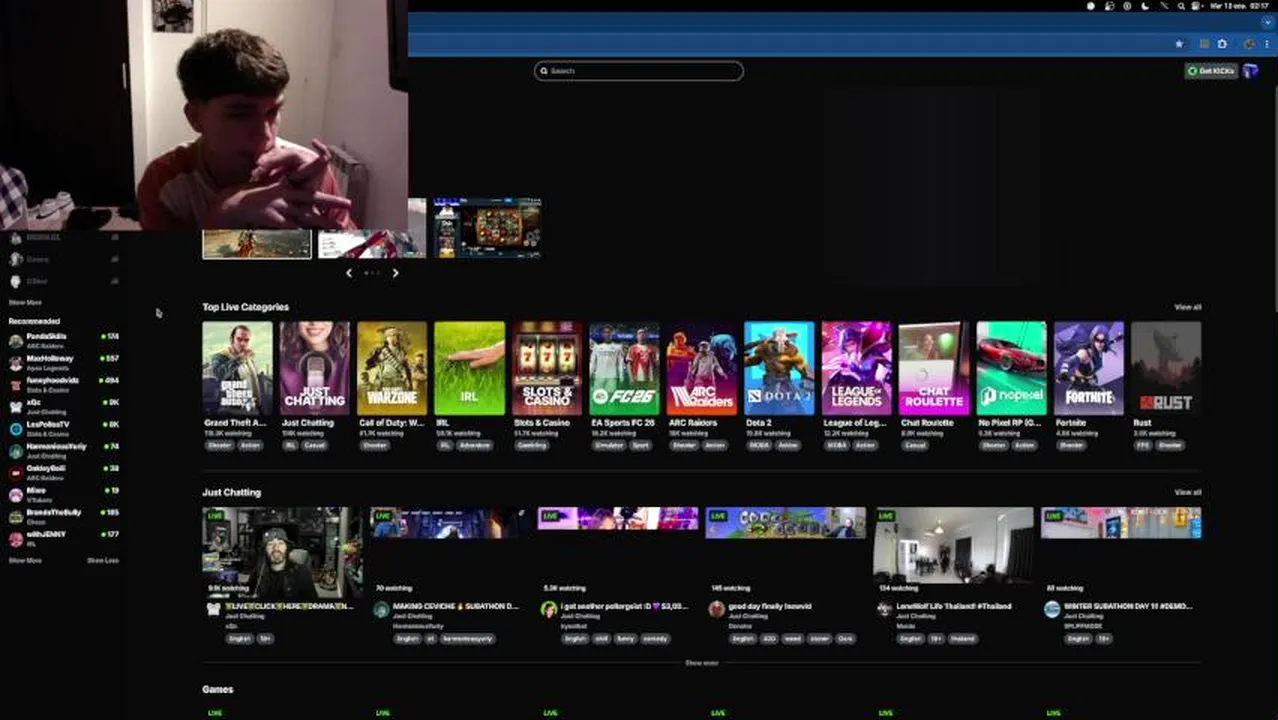Open the No Pixel RP category cover
The width and height of the screenshot is (1278, 720).
pos(1011,368)
